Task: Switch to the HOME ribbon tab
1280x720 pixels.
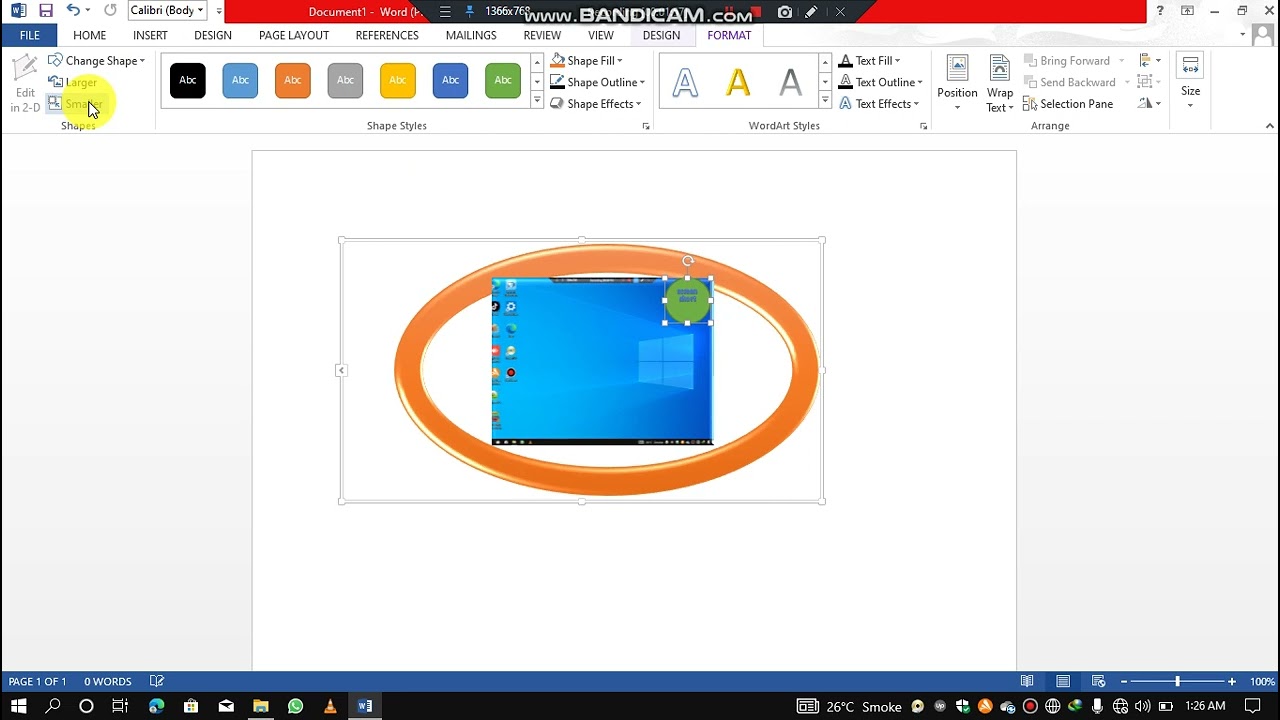Action: (x=89, y=35)
